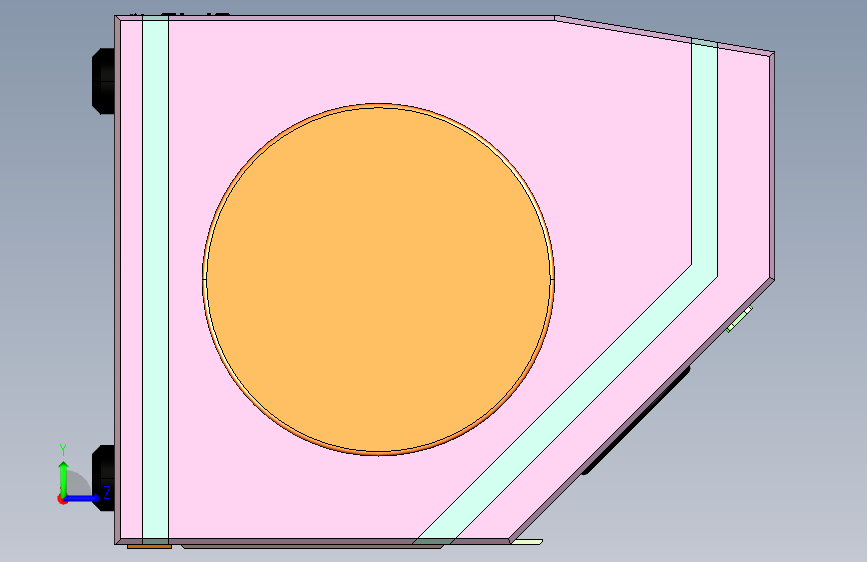867x562 pixels.
Task: Select small green part on diagonal edge
Action: pyautogui.click(x=740, y=319)
